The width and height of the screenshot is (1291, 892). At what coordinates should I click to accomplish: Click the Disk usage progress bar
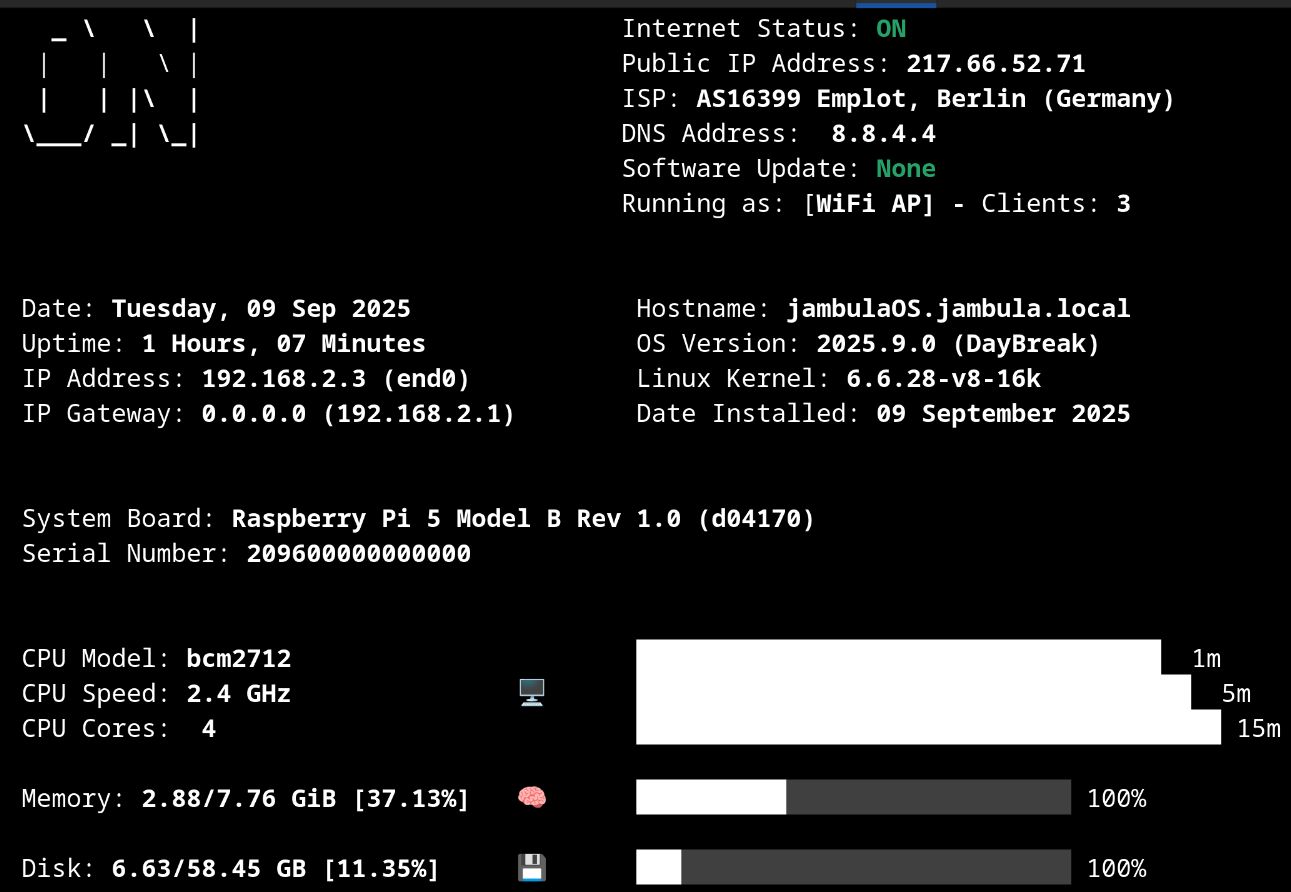(x=853, y=867)
